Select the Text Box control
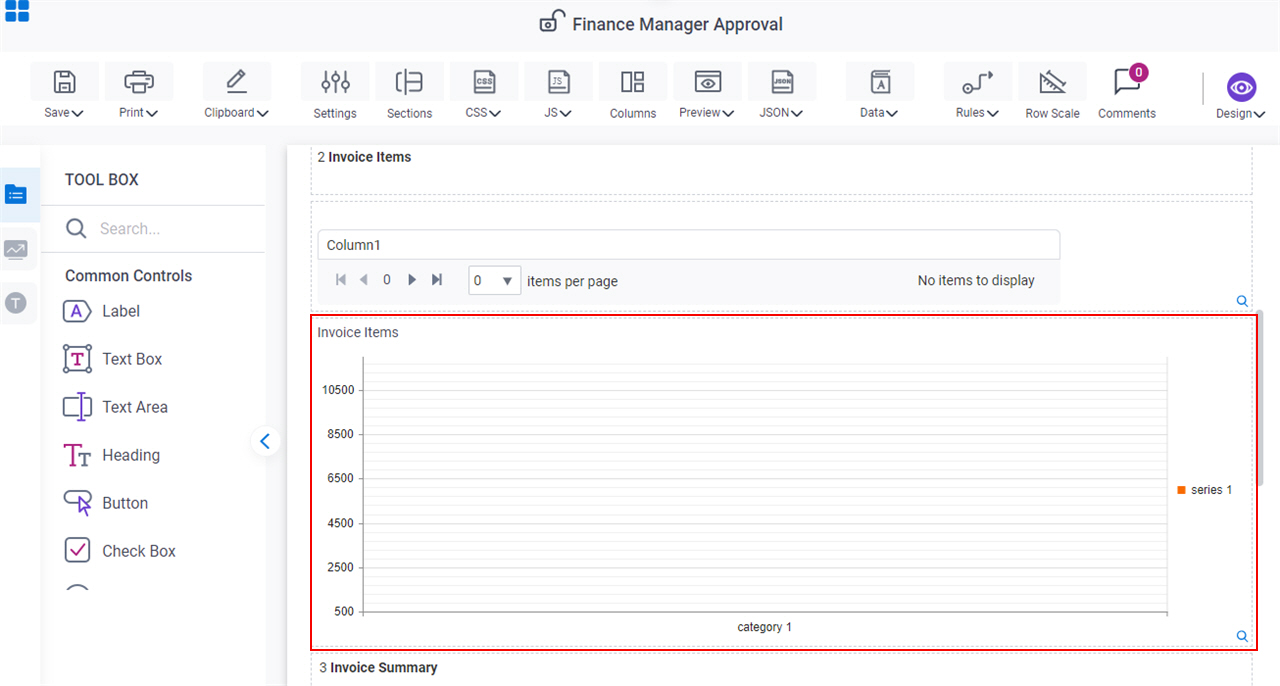 point(113,359)
